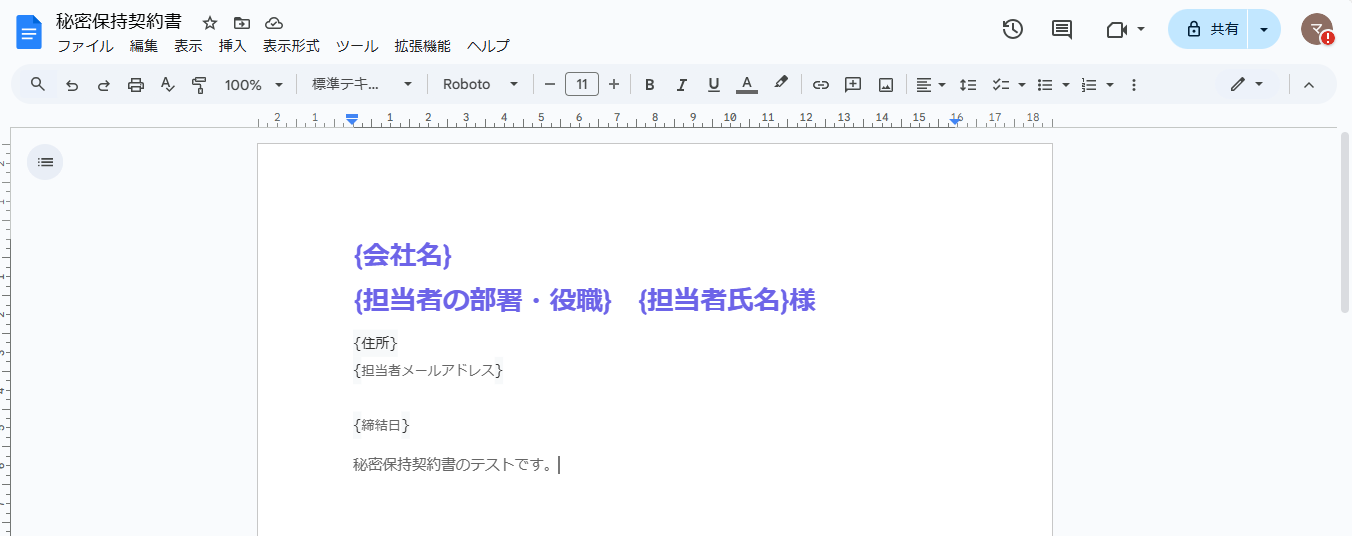Open the account avatar menu
This screenshot has height=536, width=1352.
1317,30
